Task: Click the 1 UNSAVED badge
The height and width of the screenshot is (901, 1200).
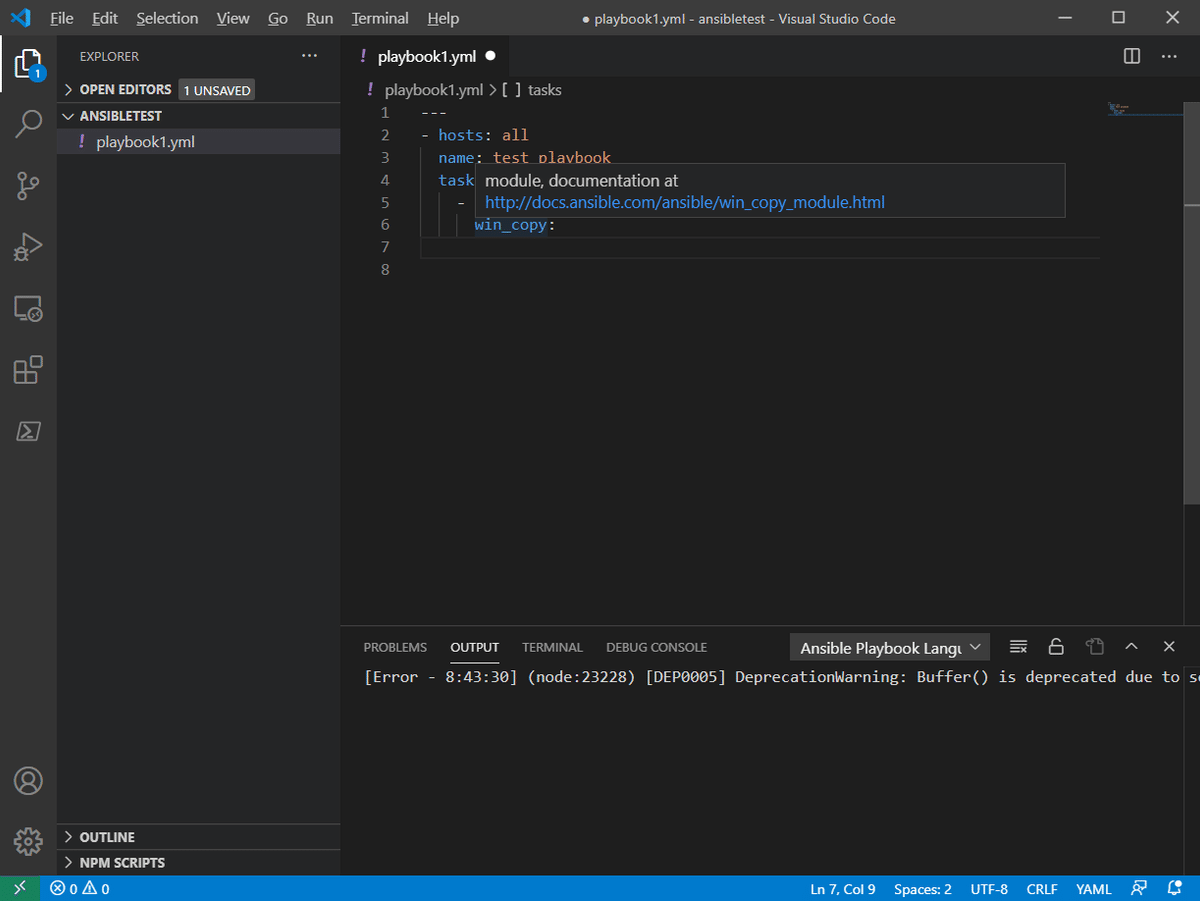Action: coord(216,90)
